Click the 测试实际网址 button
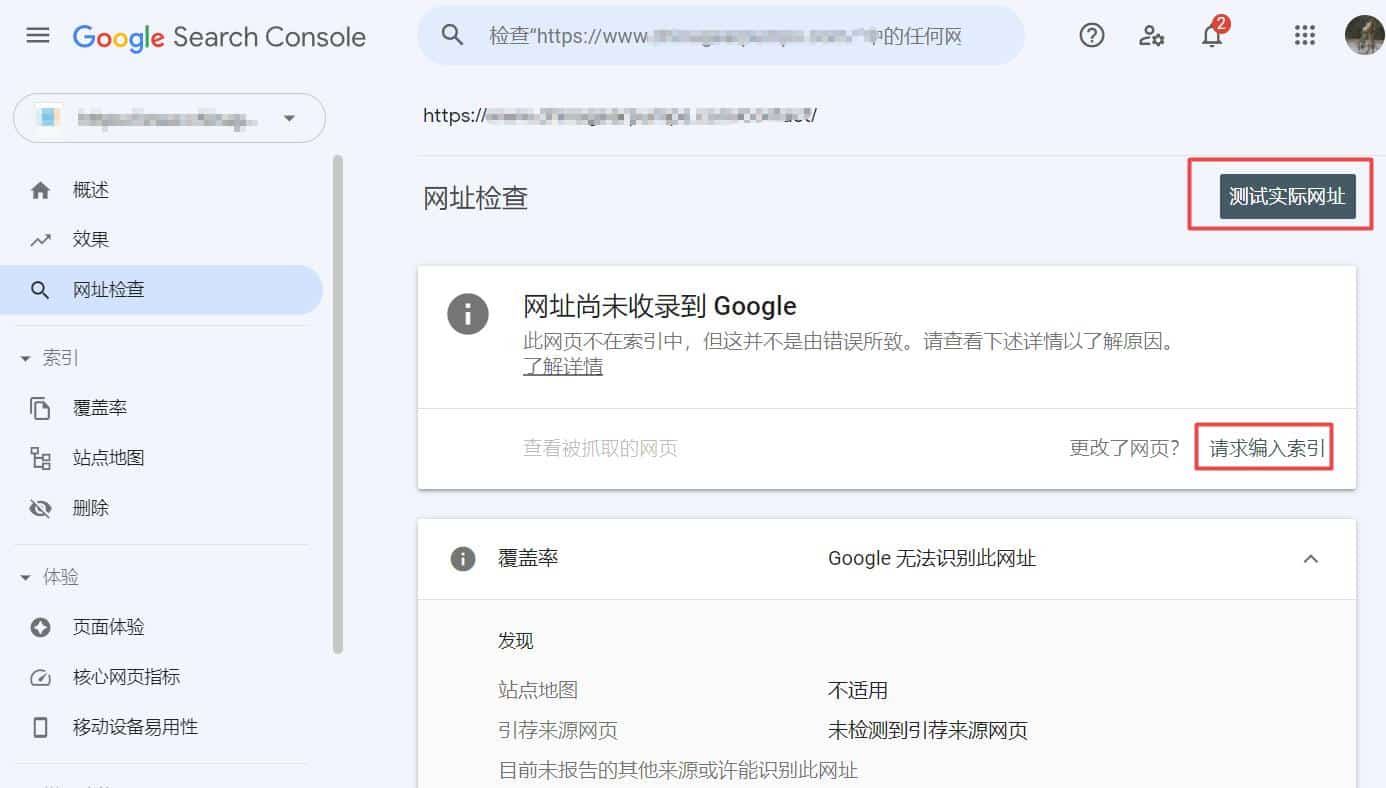 tap(1287, 196)
